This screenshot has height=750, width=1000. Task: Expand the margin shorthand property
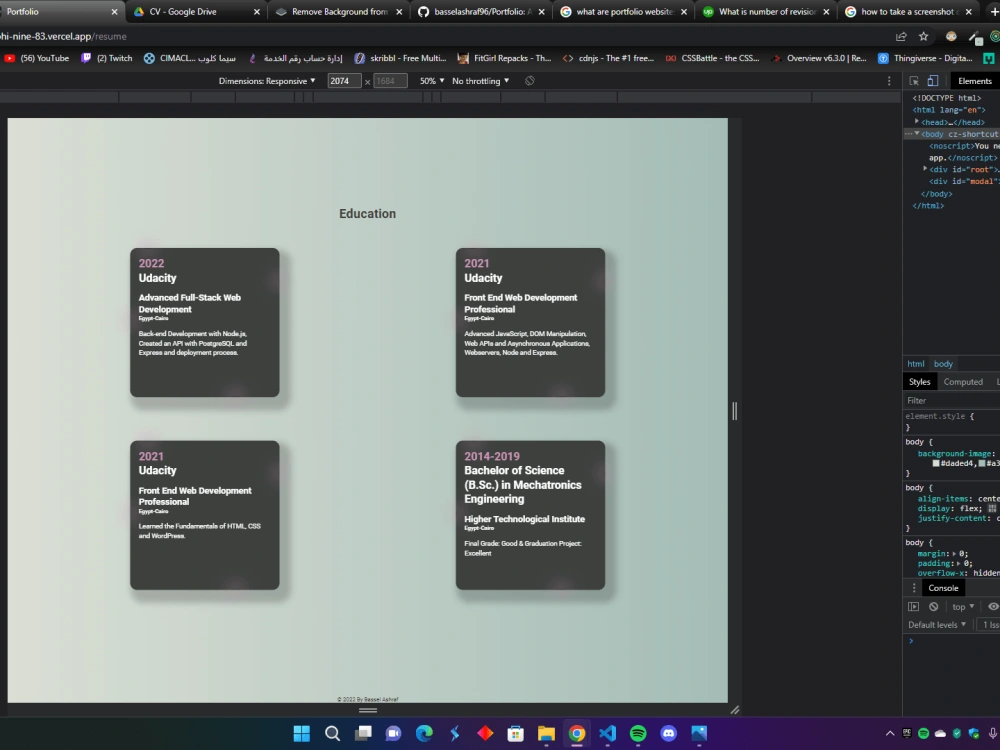[955, 554]
